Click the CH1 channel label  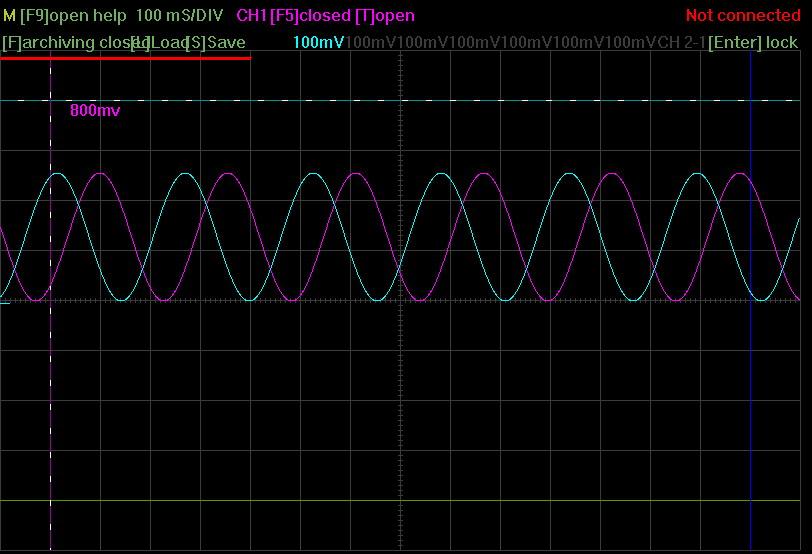(x=251, y=16)
